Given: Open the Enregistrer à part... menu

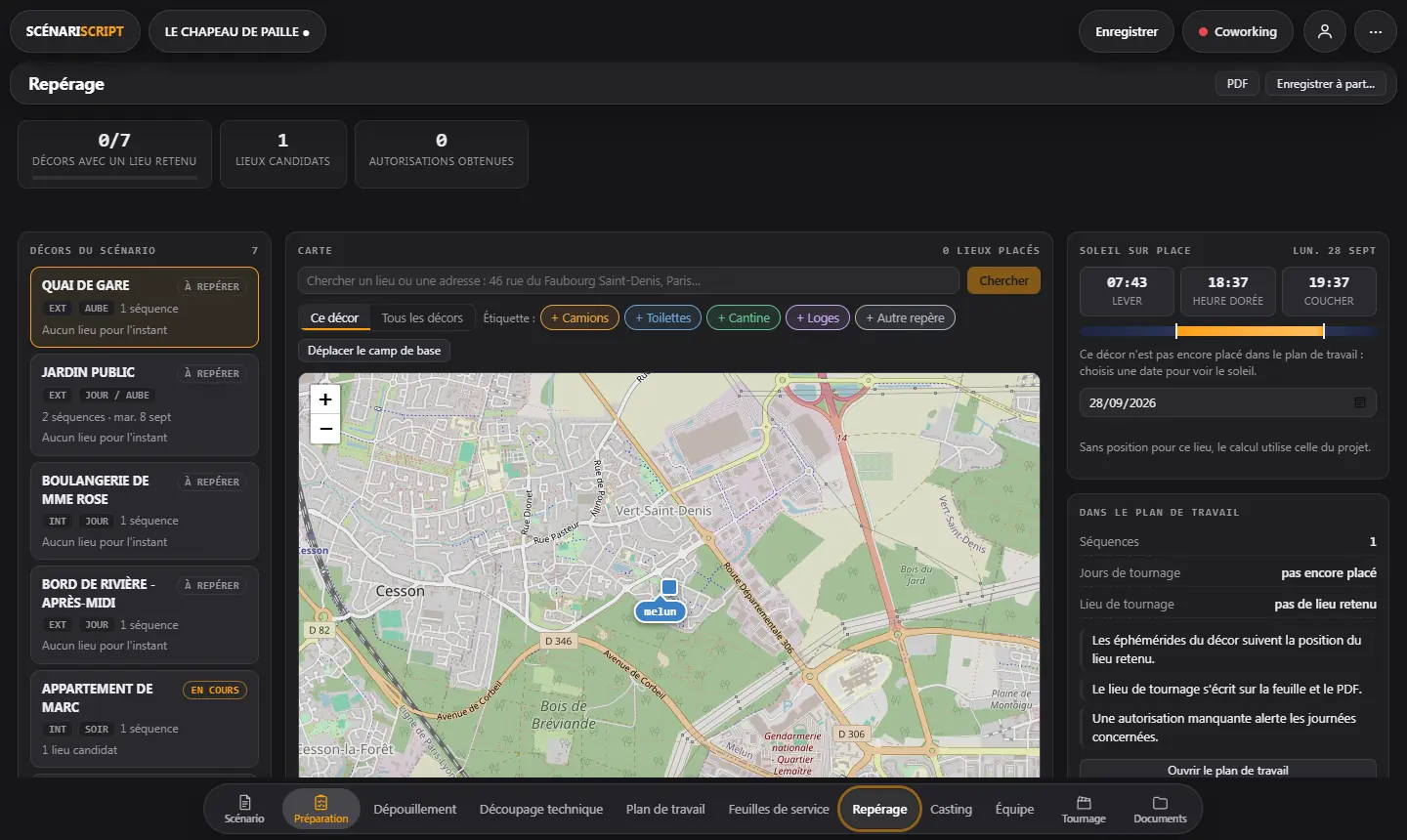Looking at the screenshot, I should (x=1325, y=84).
